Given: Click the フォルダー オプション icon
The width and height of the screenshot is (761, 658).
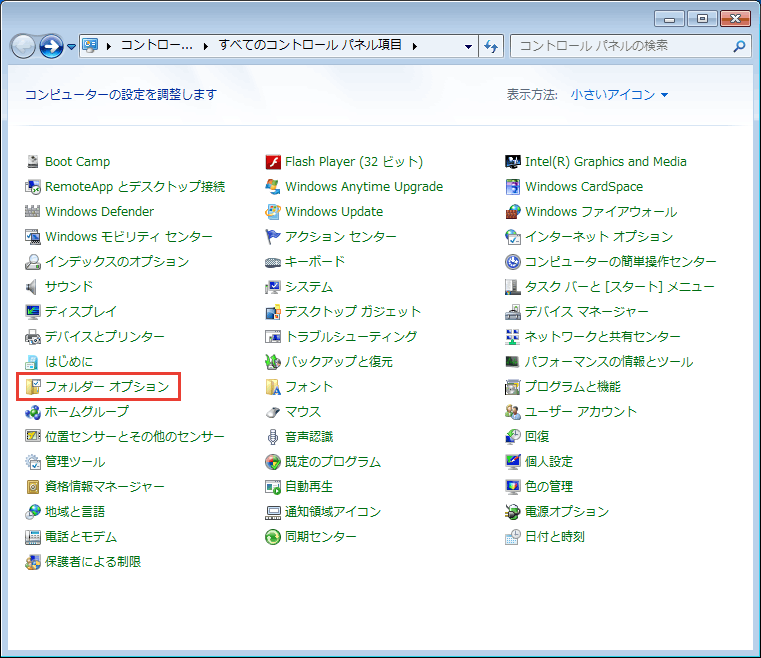Looking at the screenshot, I should pos(33,387).
